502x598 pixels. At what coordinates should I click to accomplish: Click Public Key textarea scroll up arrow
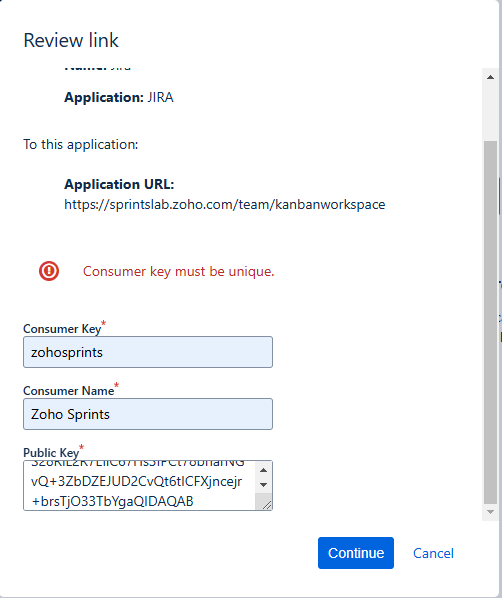coord(263,470)
